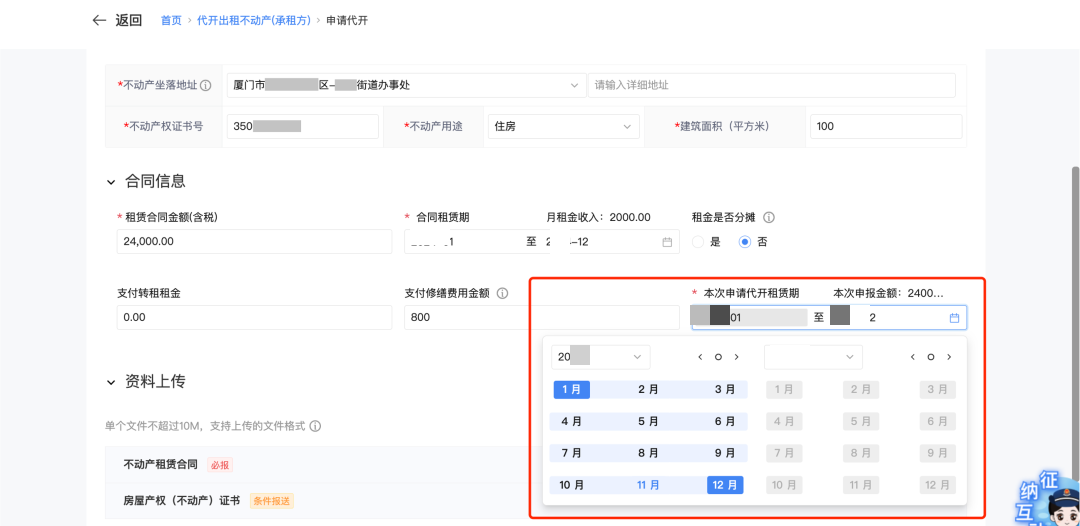1080x526 pixels.
Task: Select the 是 radio for 租金是否分摊
Action: pyautogui.click(x=698, y=242)
